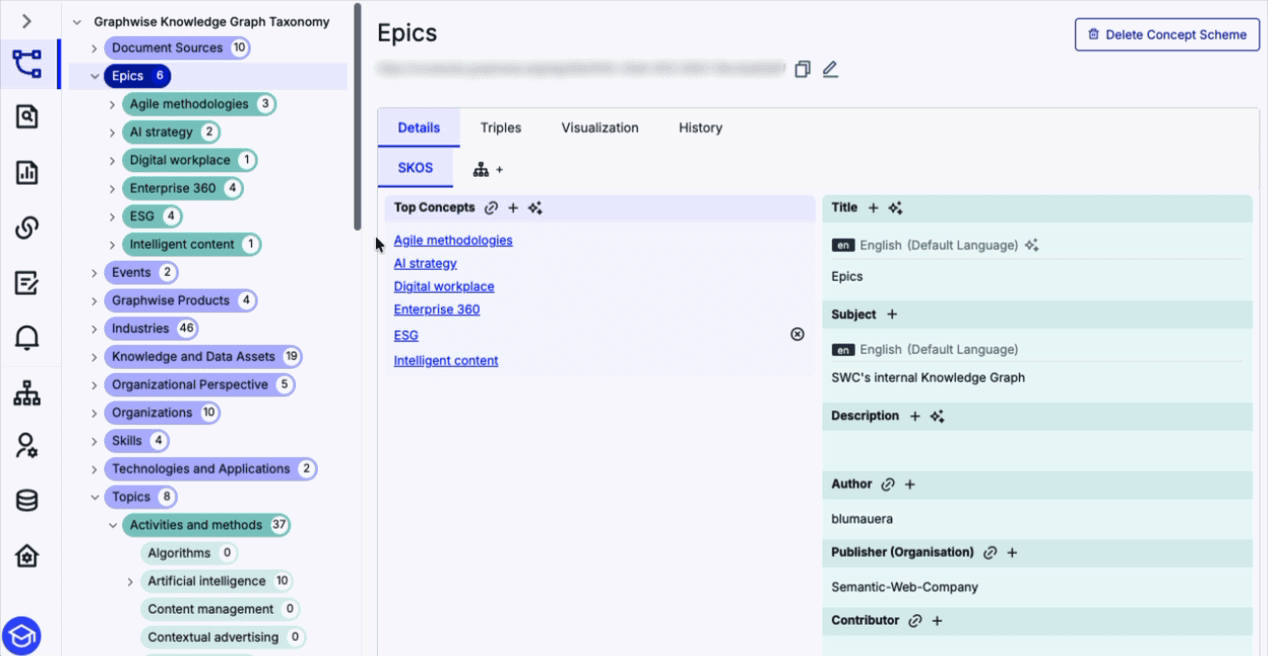Open the home sidebar icon
The height and width of the screenshot is (656, 1268).
(27, 556)
